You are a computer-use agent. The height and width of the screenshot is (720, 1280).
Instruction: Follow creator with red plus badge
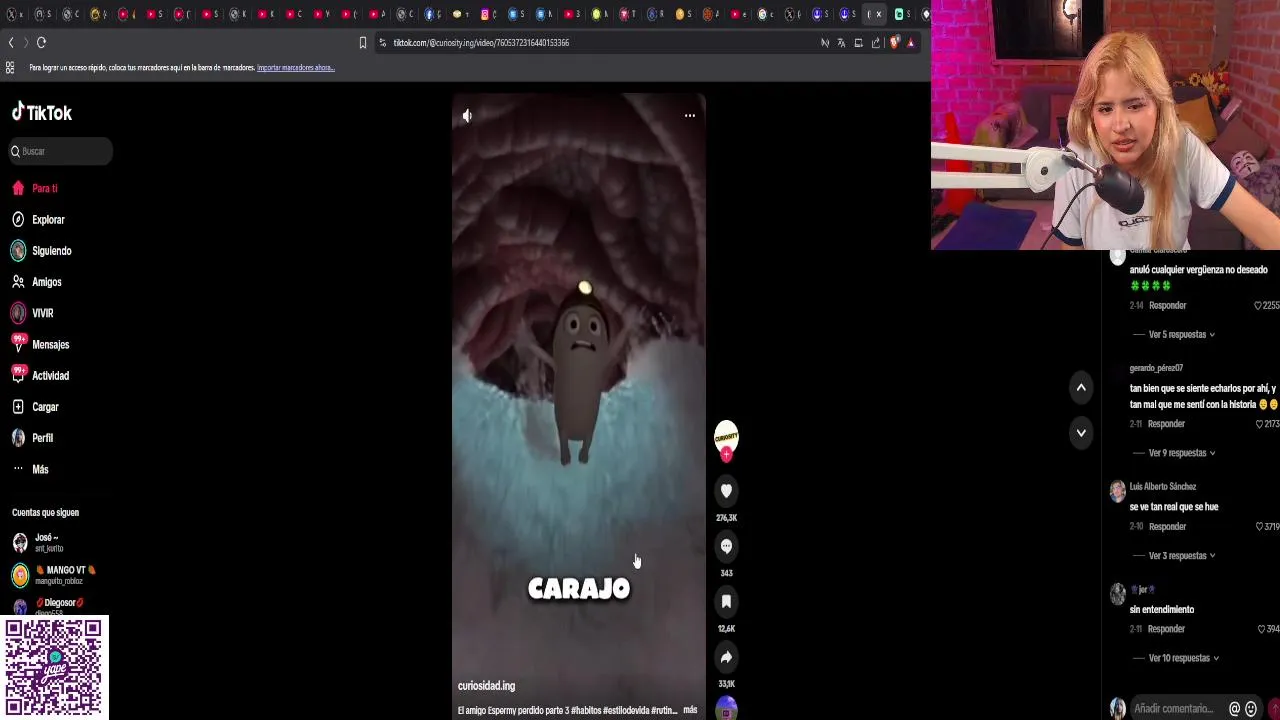tap(726, 455)
